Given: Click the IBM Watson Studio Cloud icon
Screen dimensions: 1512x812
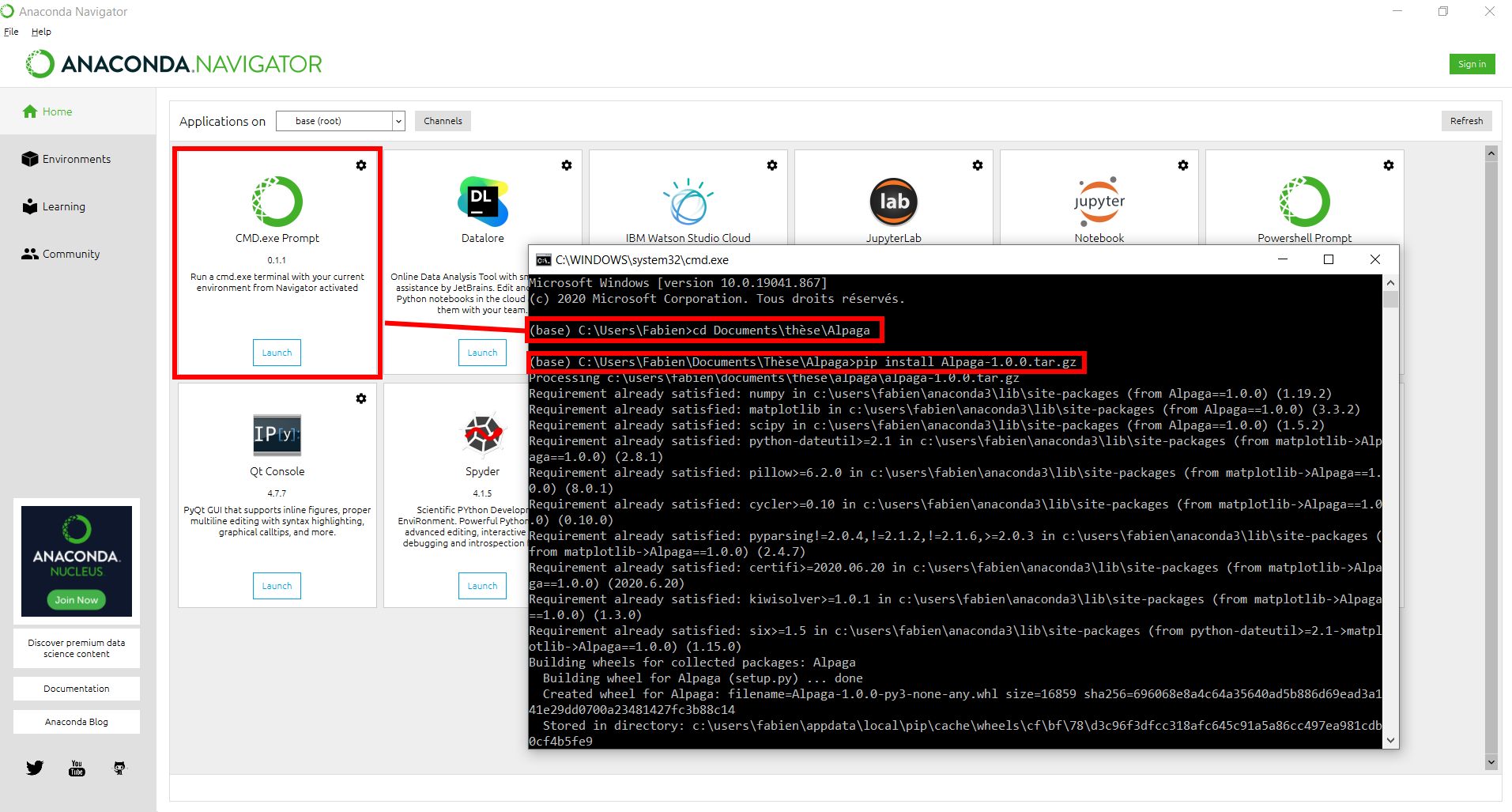Looking at the screenshot, I should (x=688, y=202).
